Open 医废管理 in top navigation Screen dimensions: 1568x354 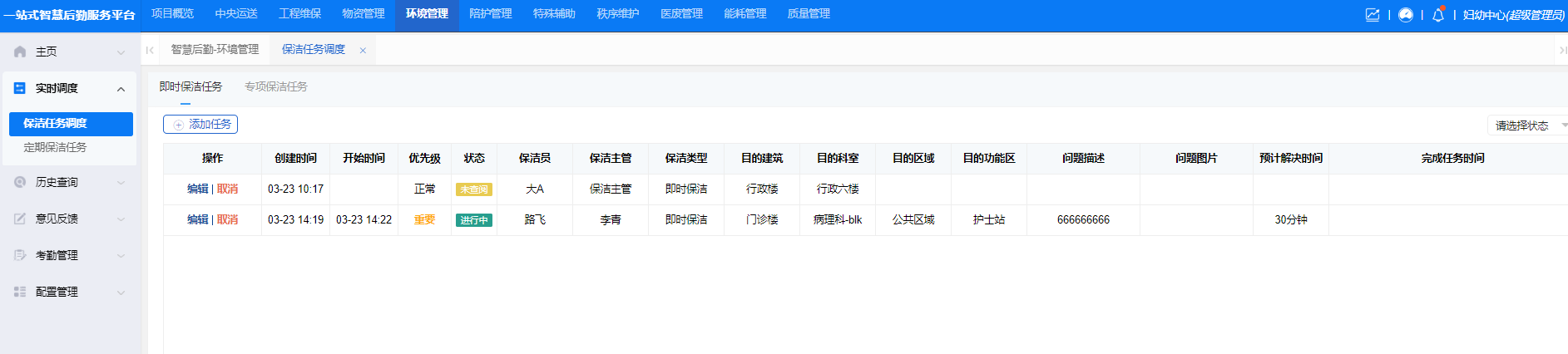tap(681, 13)
